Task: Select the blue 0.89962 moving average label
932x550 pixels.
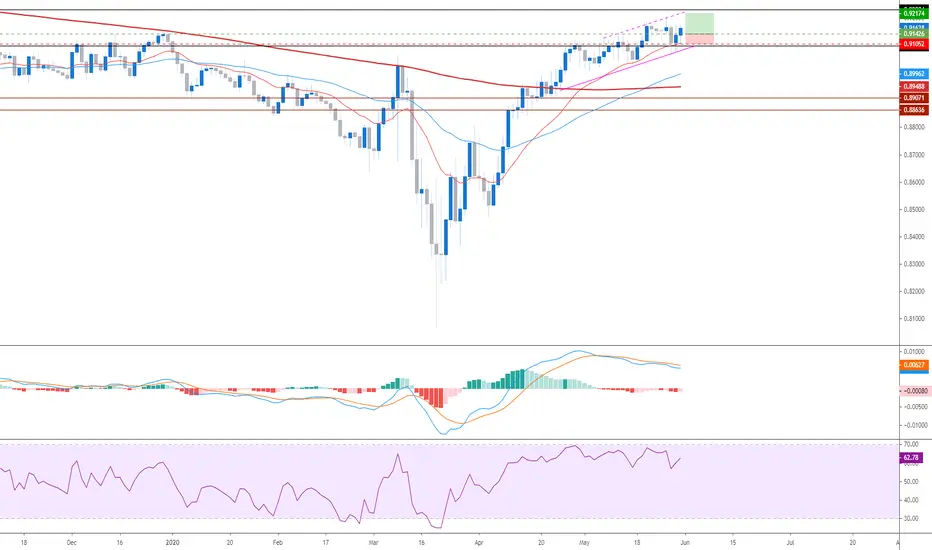Action: [914, 74]
